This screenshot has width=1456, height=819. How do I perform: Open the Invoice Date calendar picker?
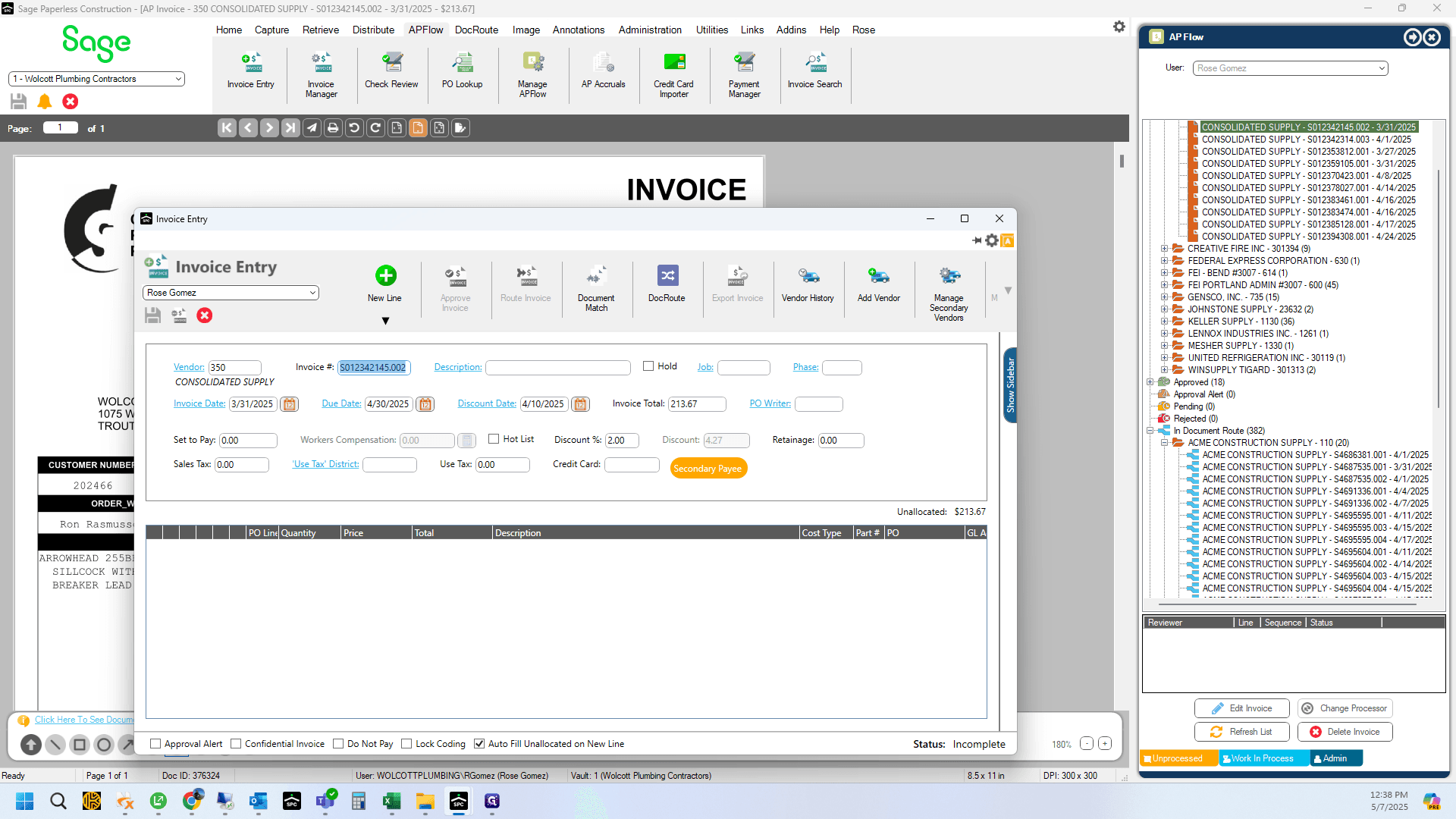[x=289, y=404]
